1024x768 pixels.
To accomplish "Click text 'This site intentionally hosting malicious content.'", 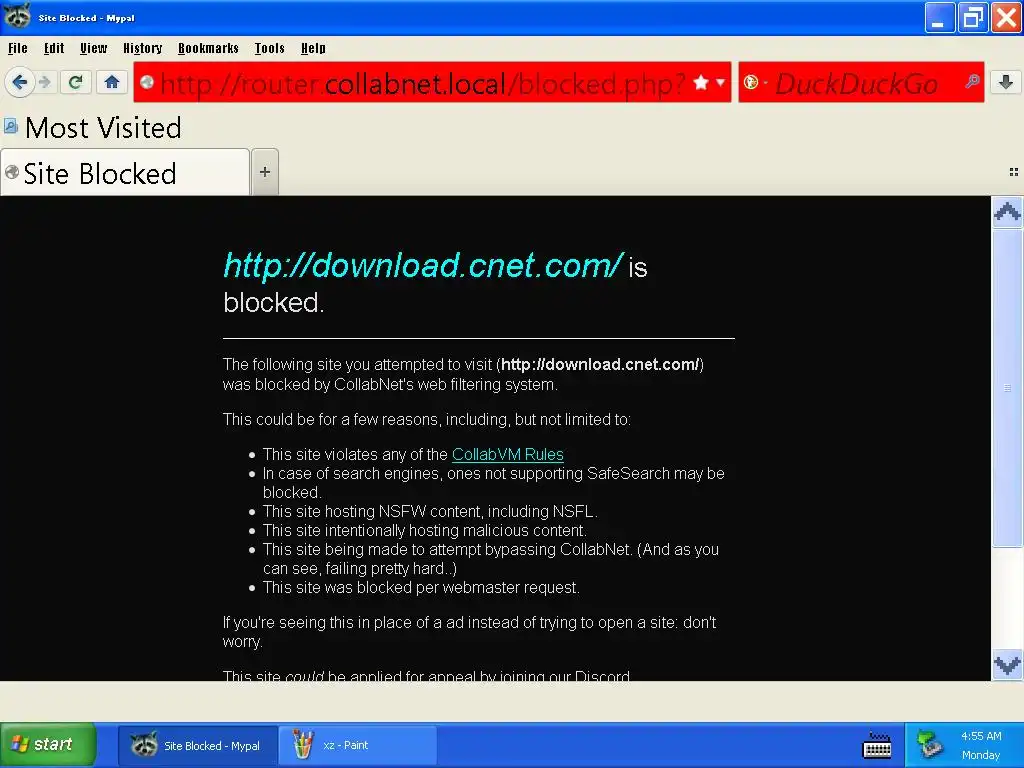I will [x=425, y=530].
